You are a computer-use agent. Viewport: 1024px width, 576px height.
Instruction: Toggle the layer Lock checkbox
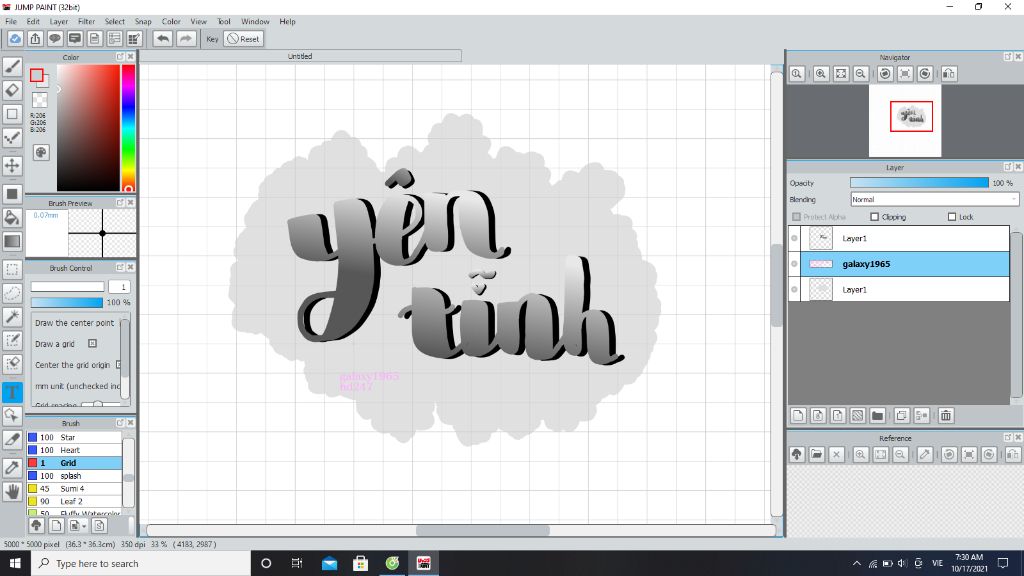[952, 217]
